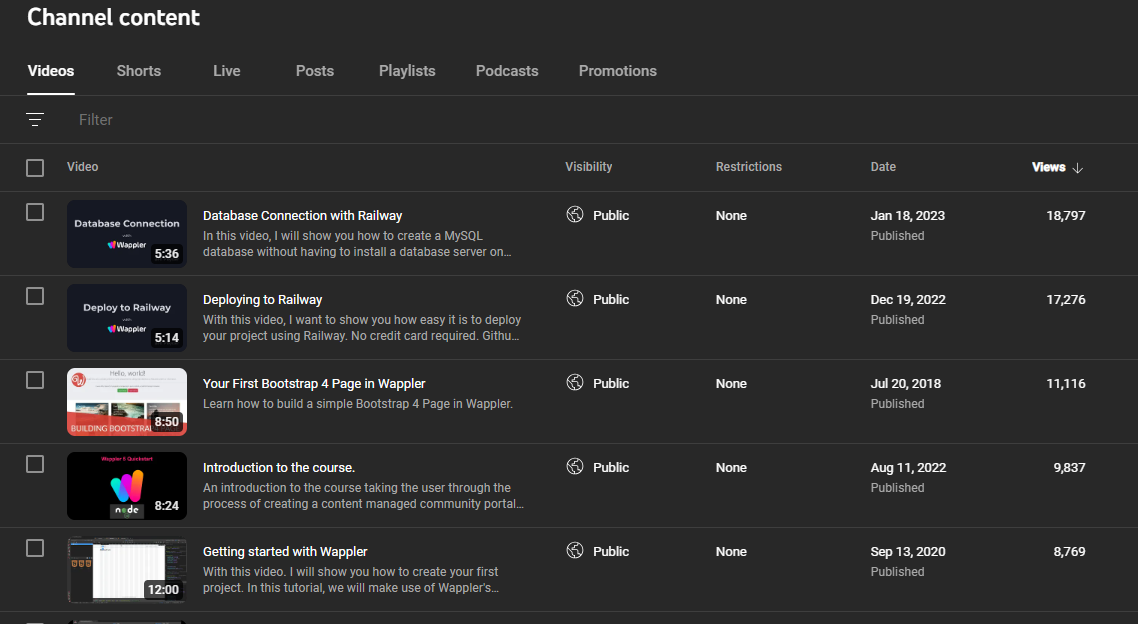Click the Aug 11, 2022 date
This screenshot has height=624, width=1138.
(909, 468)
